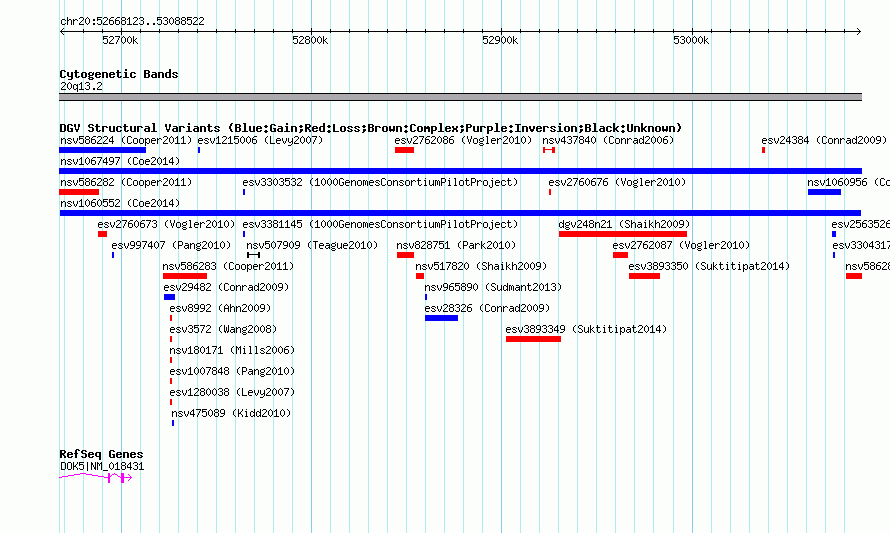Click the ruler's left arrow end
This screenshot has height=533, width=890.
click(x=62, y=31)
